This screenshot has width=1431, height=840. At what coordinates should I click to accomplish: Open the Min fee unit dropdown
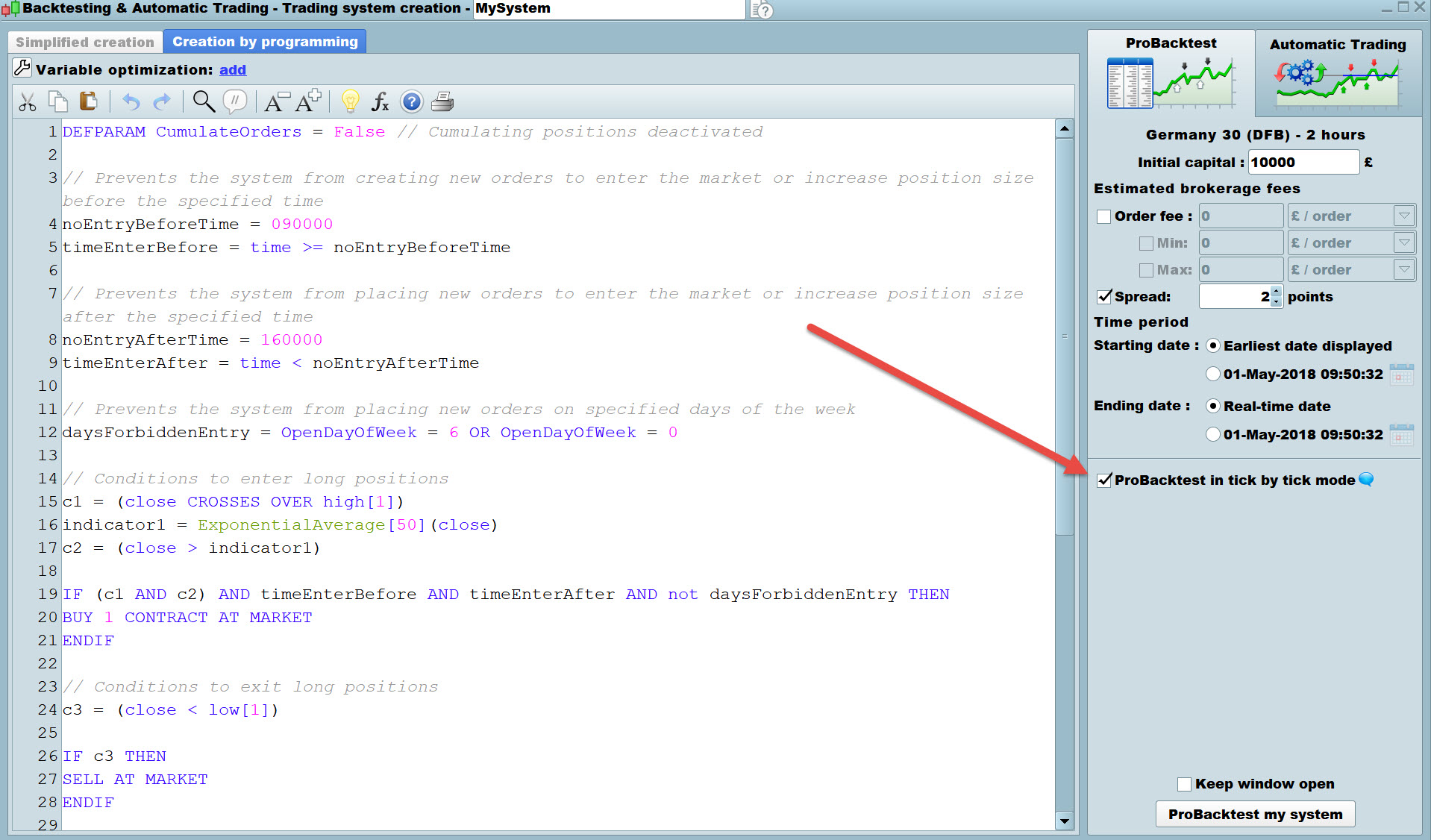coord(1404,243)
